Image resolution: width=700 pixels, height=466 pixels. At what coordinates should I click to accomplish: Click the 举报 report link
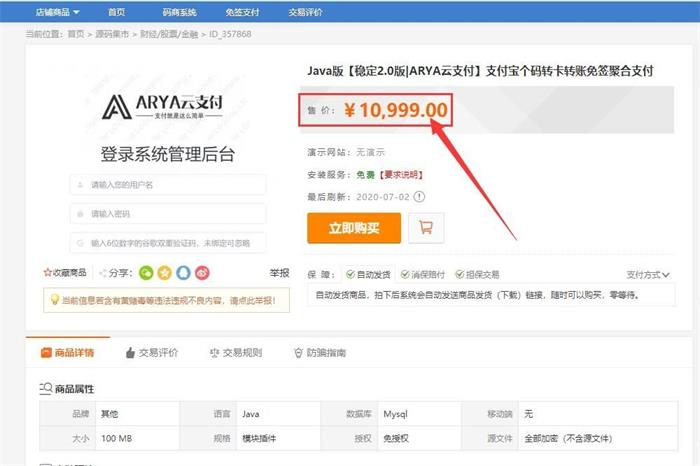(x=279, y=273)
